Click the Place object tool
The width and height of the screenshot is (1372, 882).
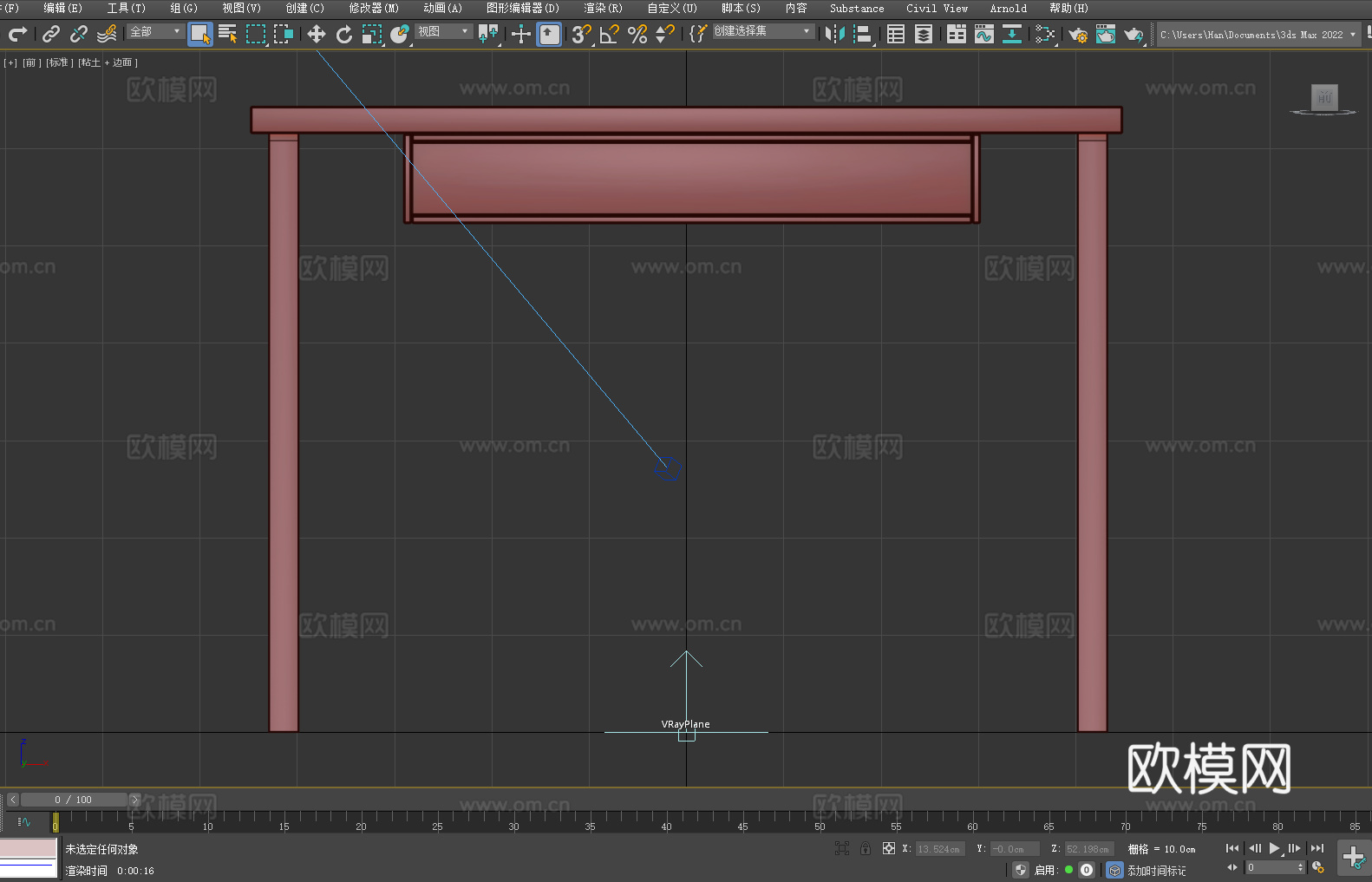point(400,34)
